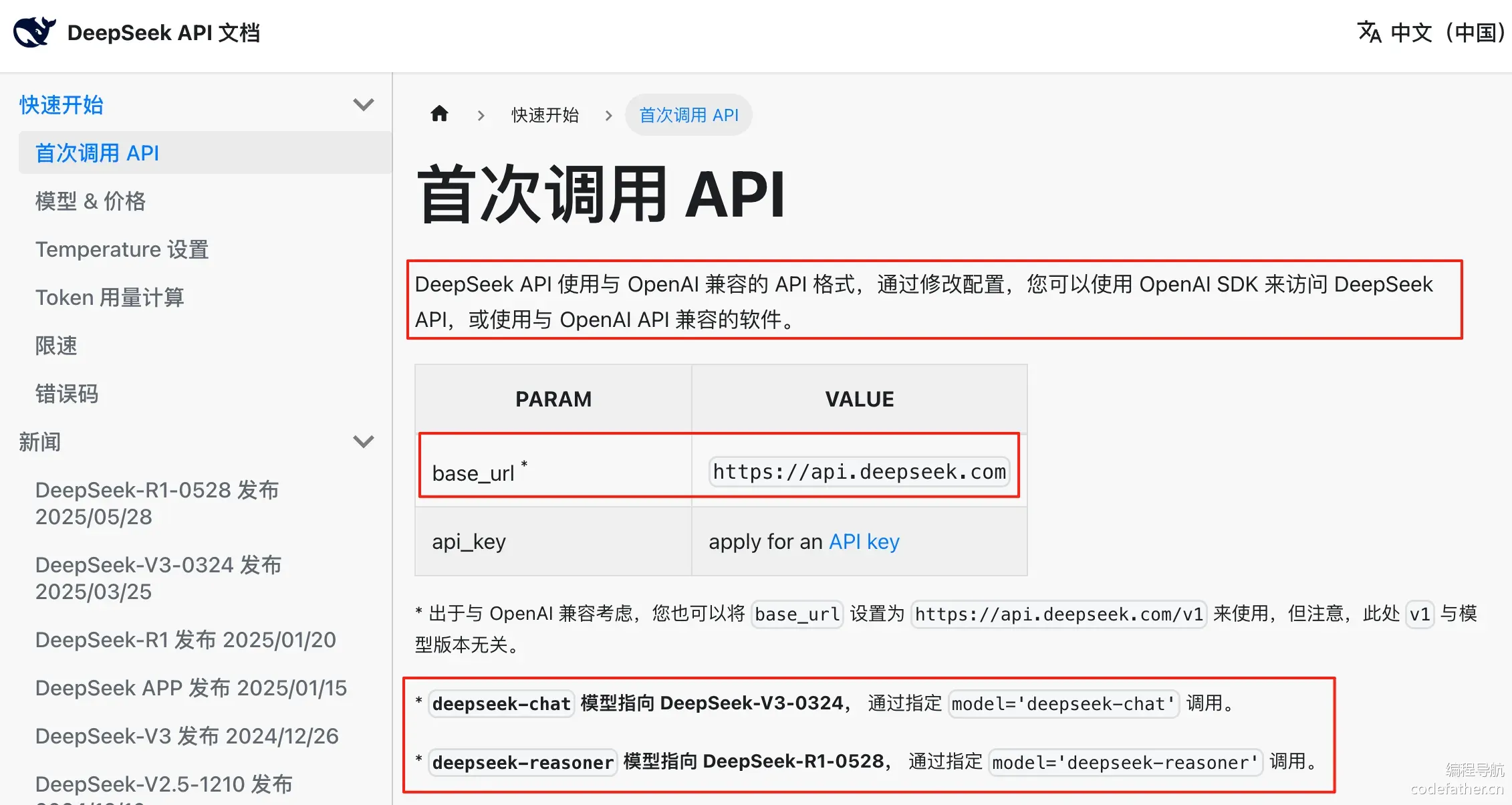Click the bold deepseek-chat code label
The width and height of the screenshot is (1512, 805).
(x=501, y=703)
